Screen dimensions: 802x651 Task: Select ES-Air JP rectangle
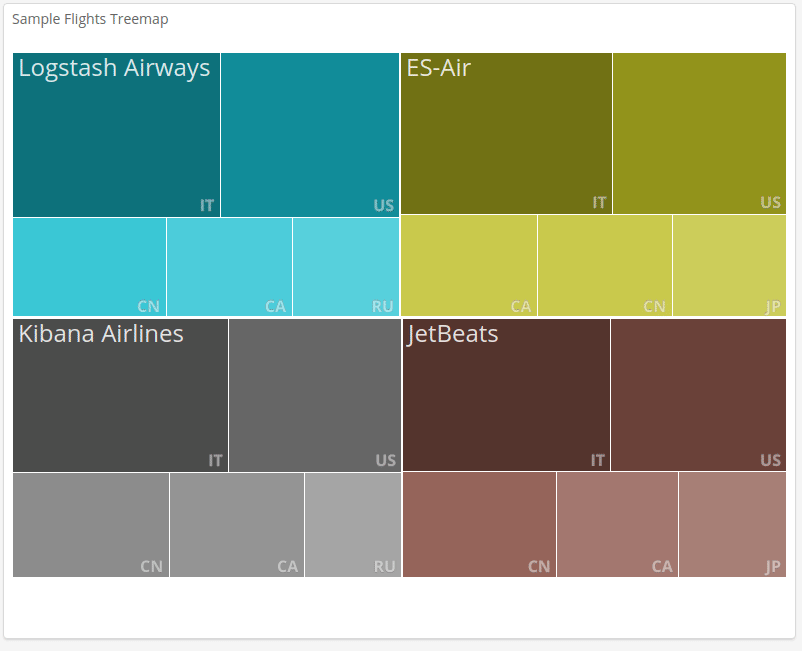(x=729, y=265)
